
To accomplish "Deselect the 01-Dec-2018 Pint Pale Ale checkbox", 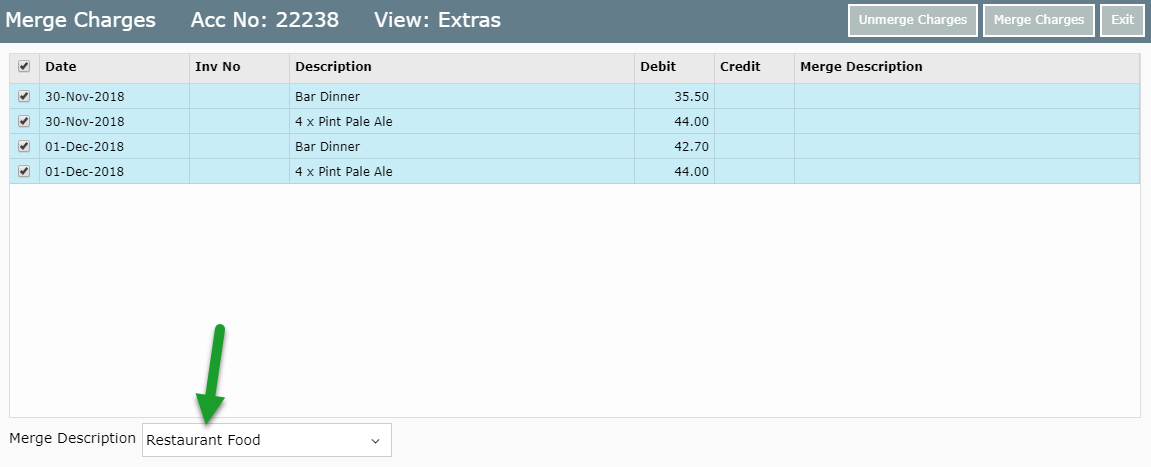I will tap(24, 171).
